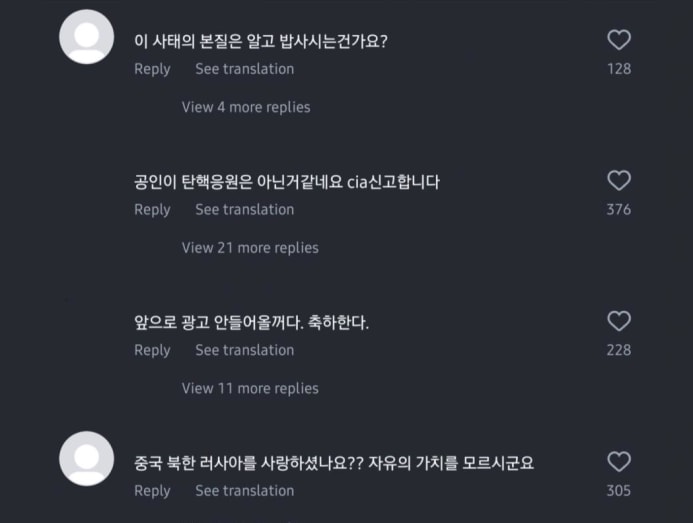Reply to the 축하한다 comment
Viewport: 693px width, 523px height.
[x=152, y=350]
